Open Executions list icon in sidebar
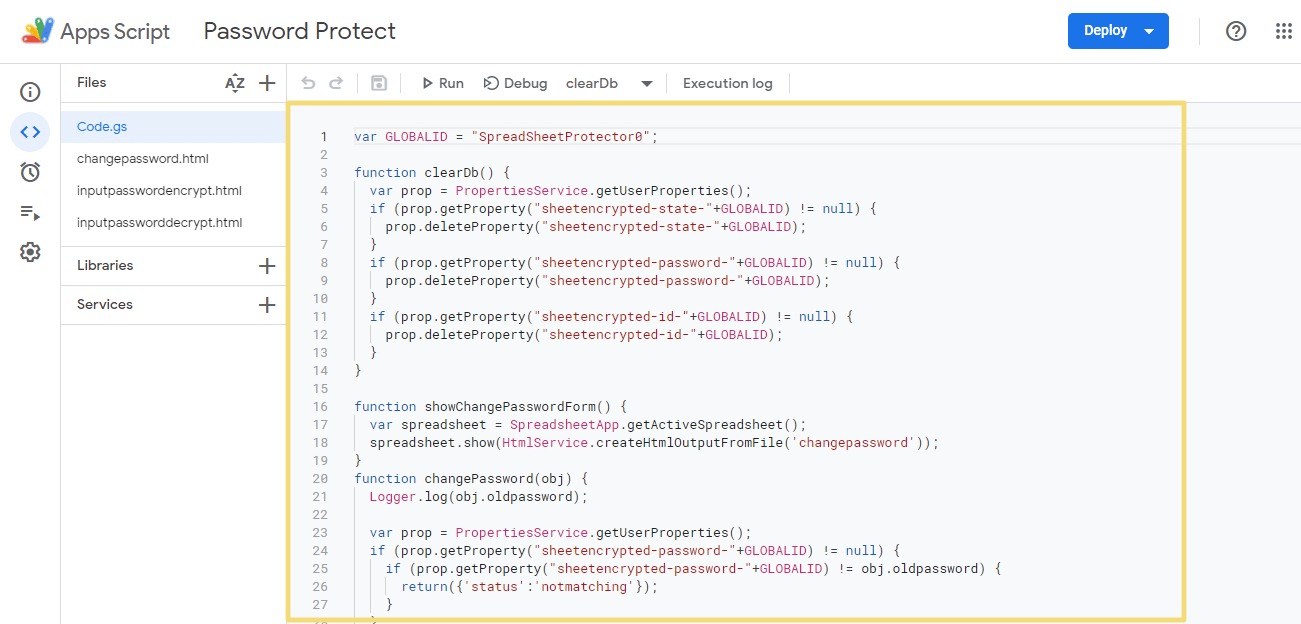The height and width of the screenshot is (624, 1301). pyautogui.click(x=30, y=212)
